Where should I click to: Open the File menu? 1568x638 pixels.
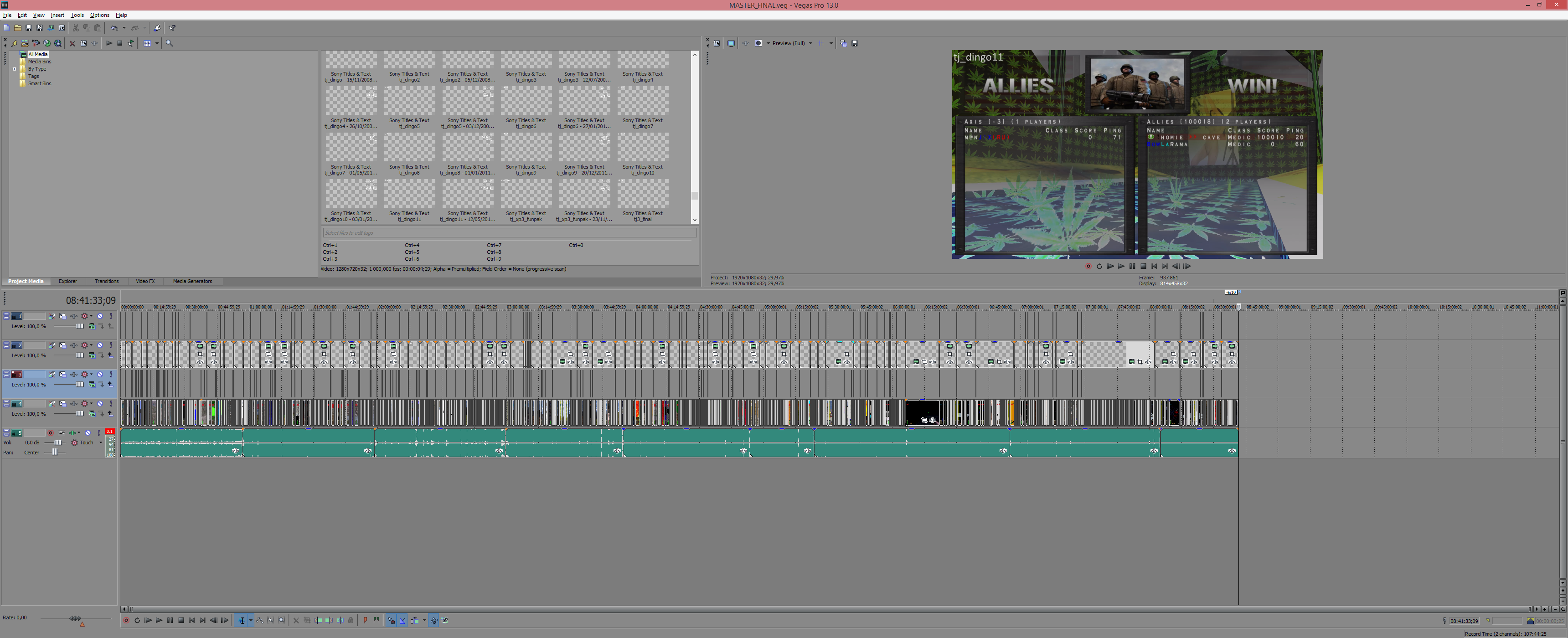point(7,15)
